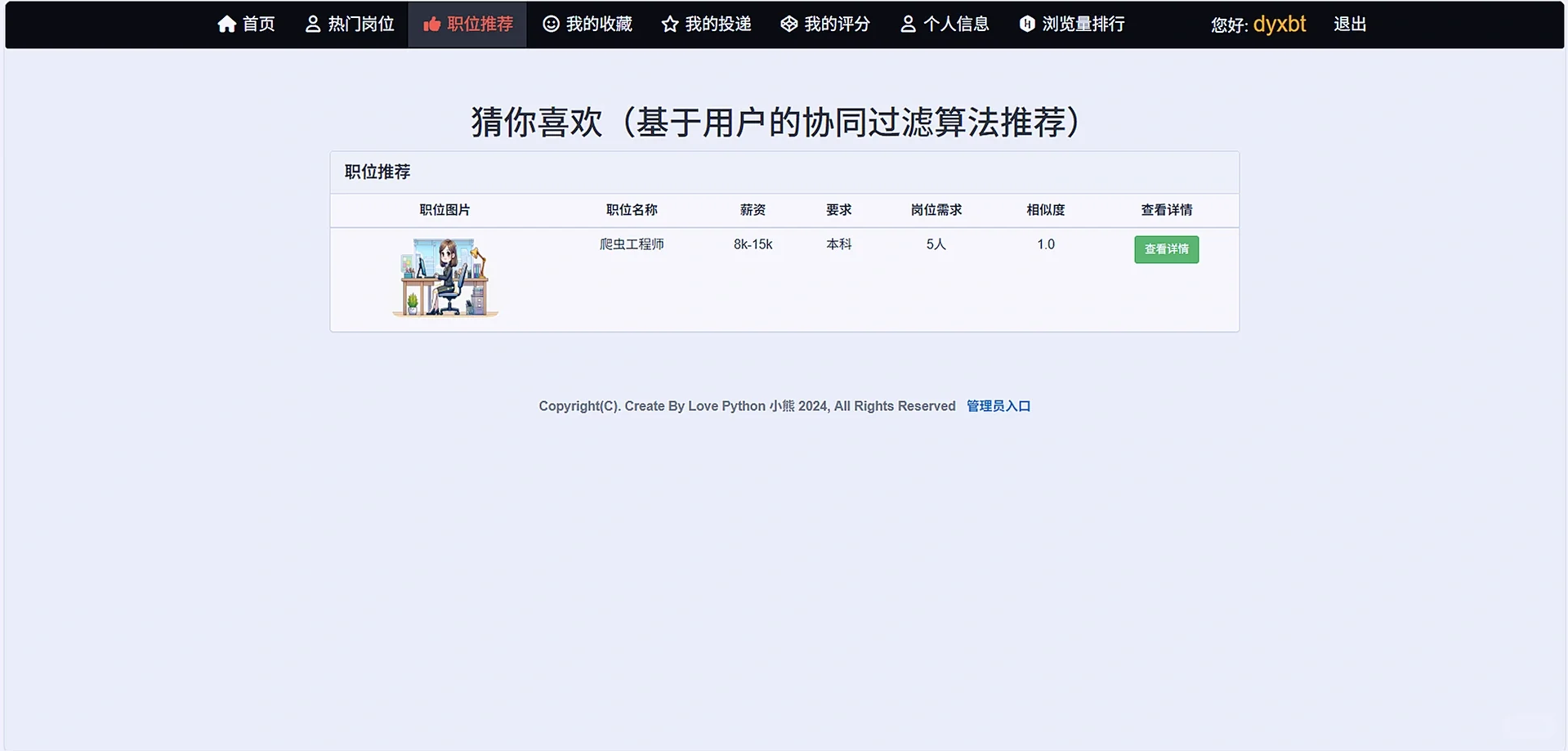Click the 薪资 column header

(753, 210)
